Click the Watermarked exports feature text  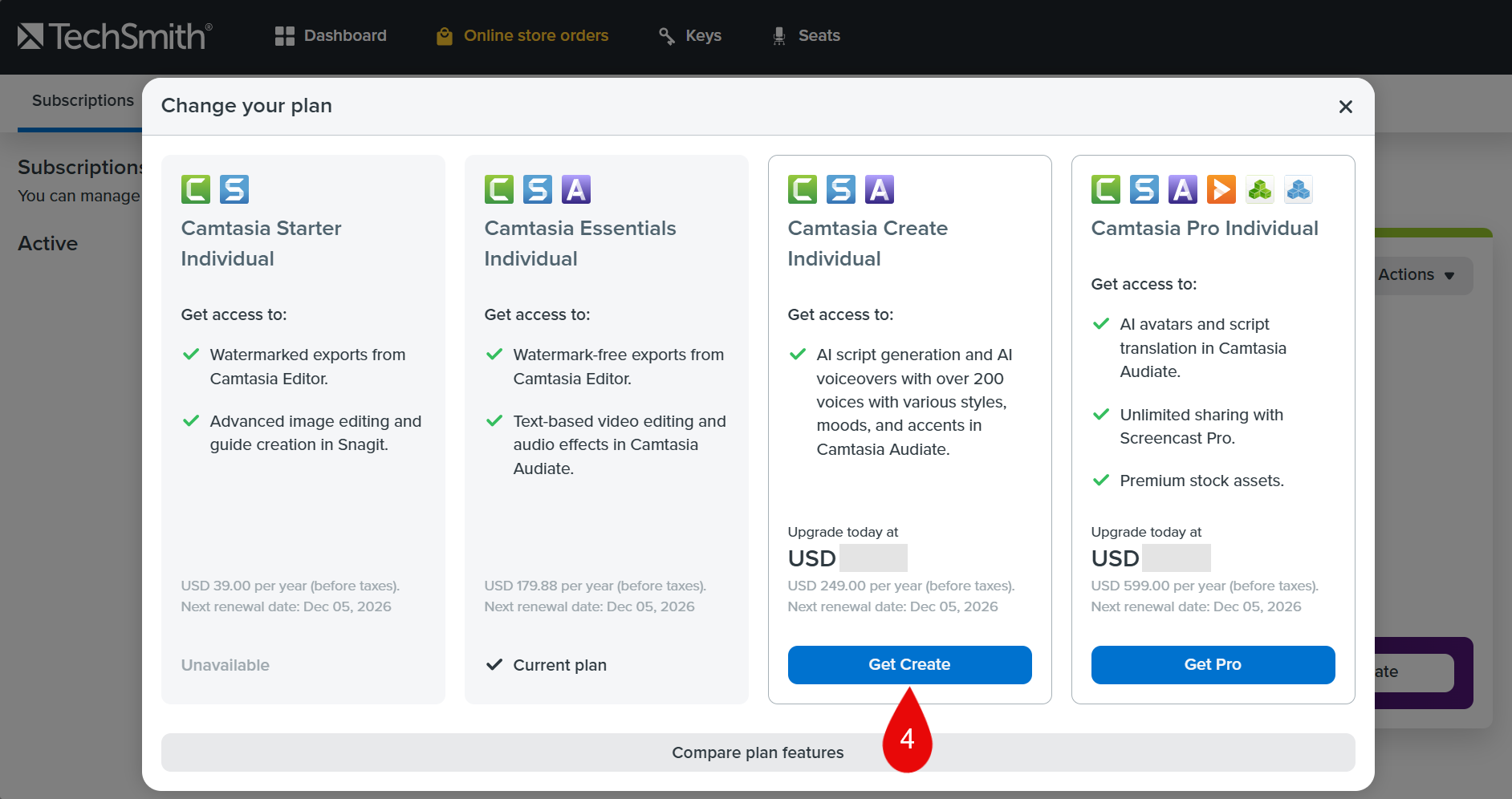click(x=308, y=367)
